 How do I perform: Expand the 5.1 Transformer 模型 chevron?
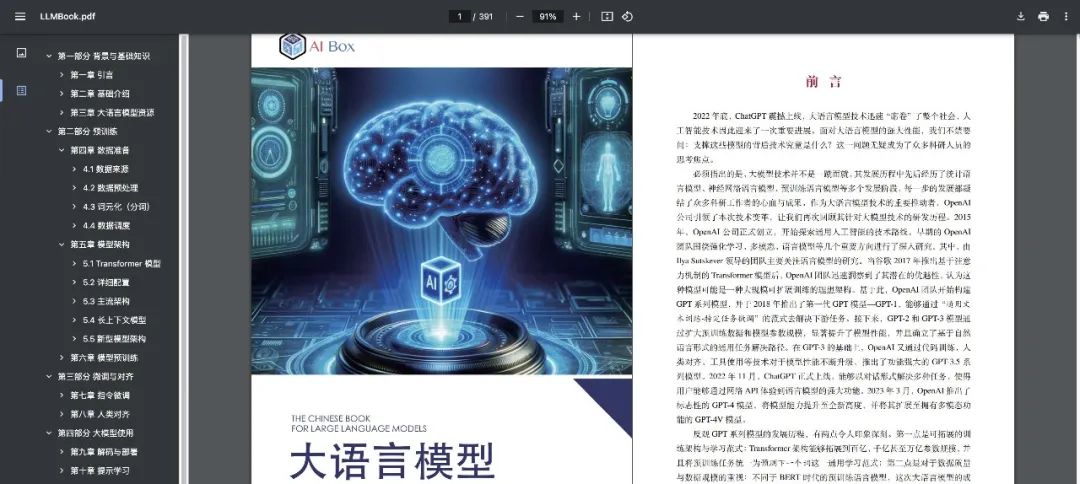74,263
